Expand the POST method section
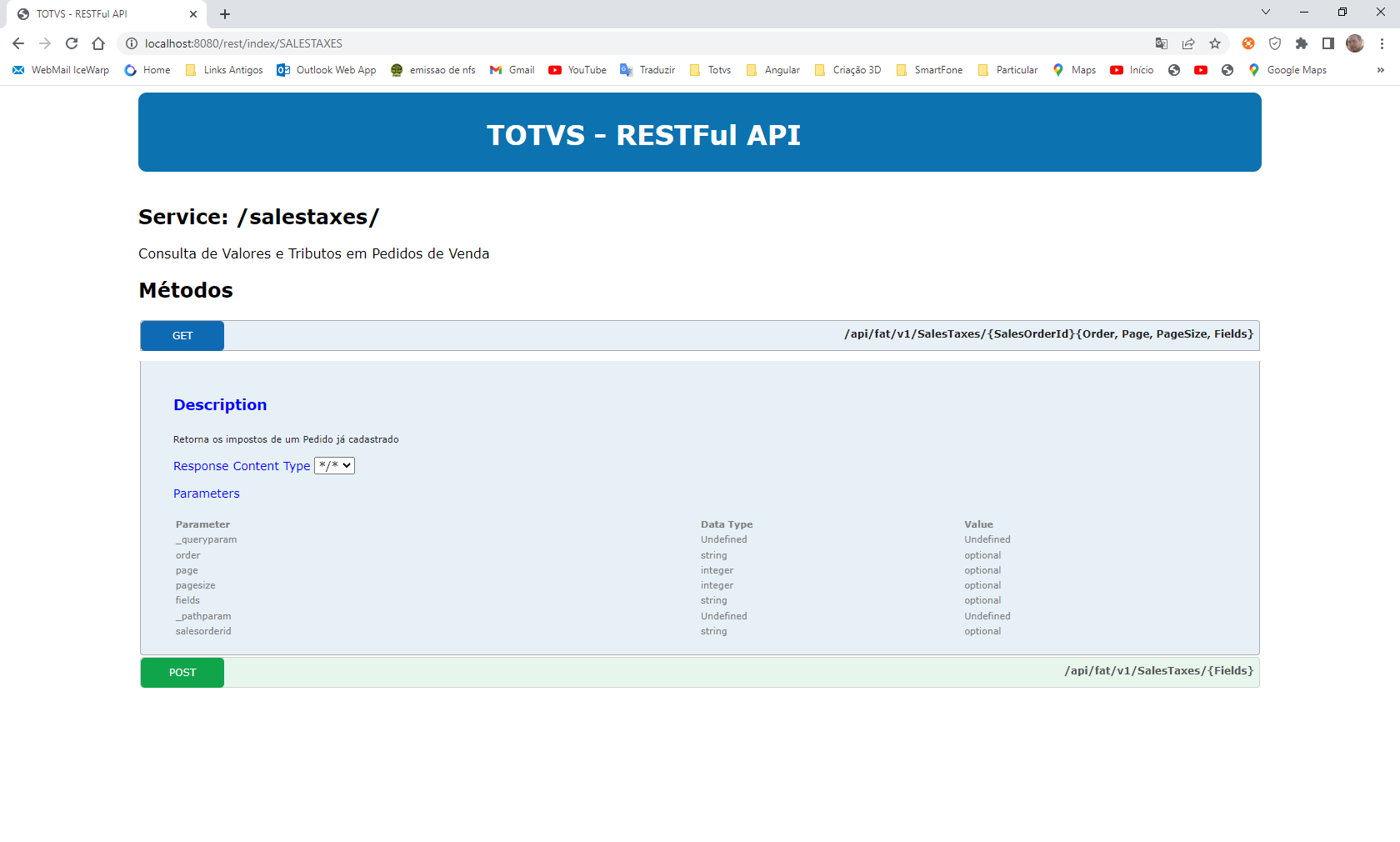Image resolution: width=1400 pixels, height=842 pixels. click(x=182, y=673)
